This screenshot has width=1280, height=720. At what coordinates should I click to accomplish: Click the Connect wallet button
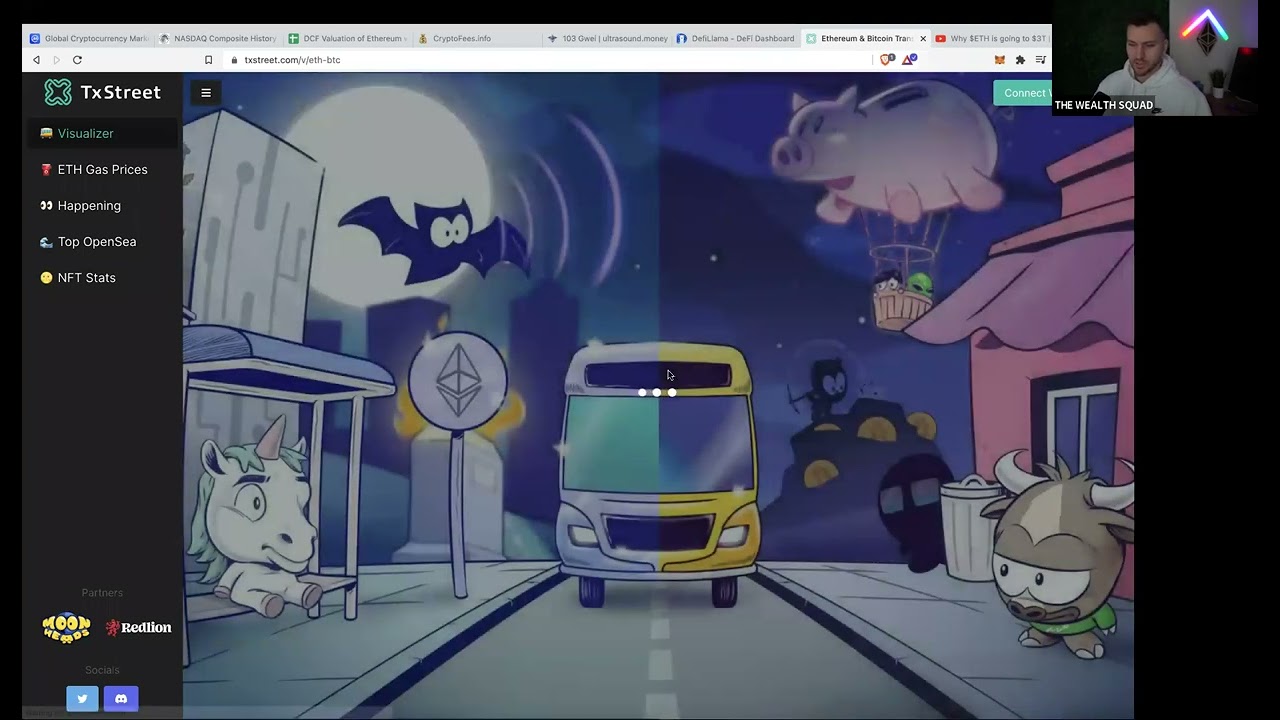(x=1022, y=93)
